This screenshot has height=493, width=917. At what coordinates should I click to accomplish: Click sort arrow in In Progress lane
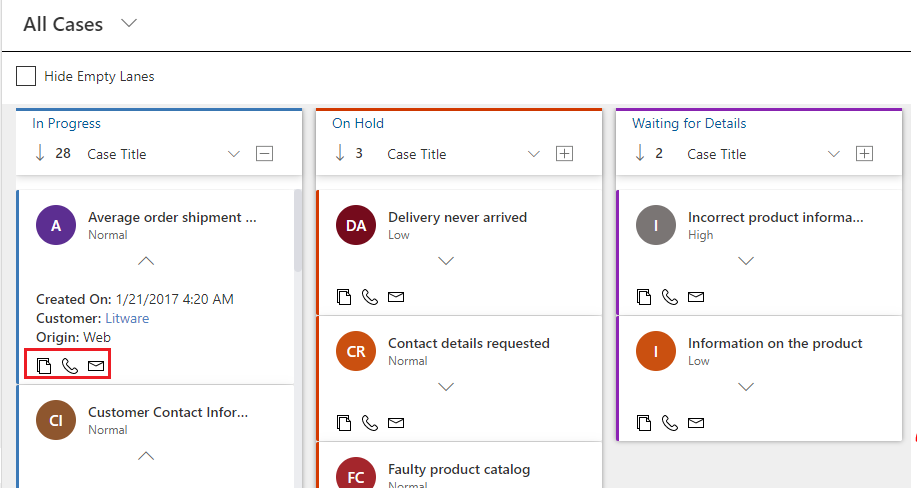tap(40, 154)
